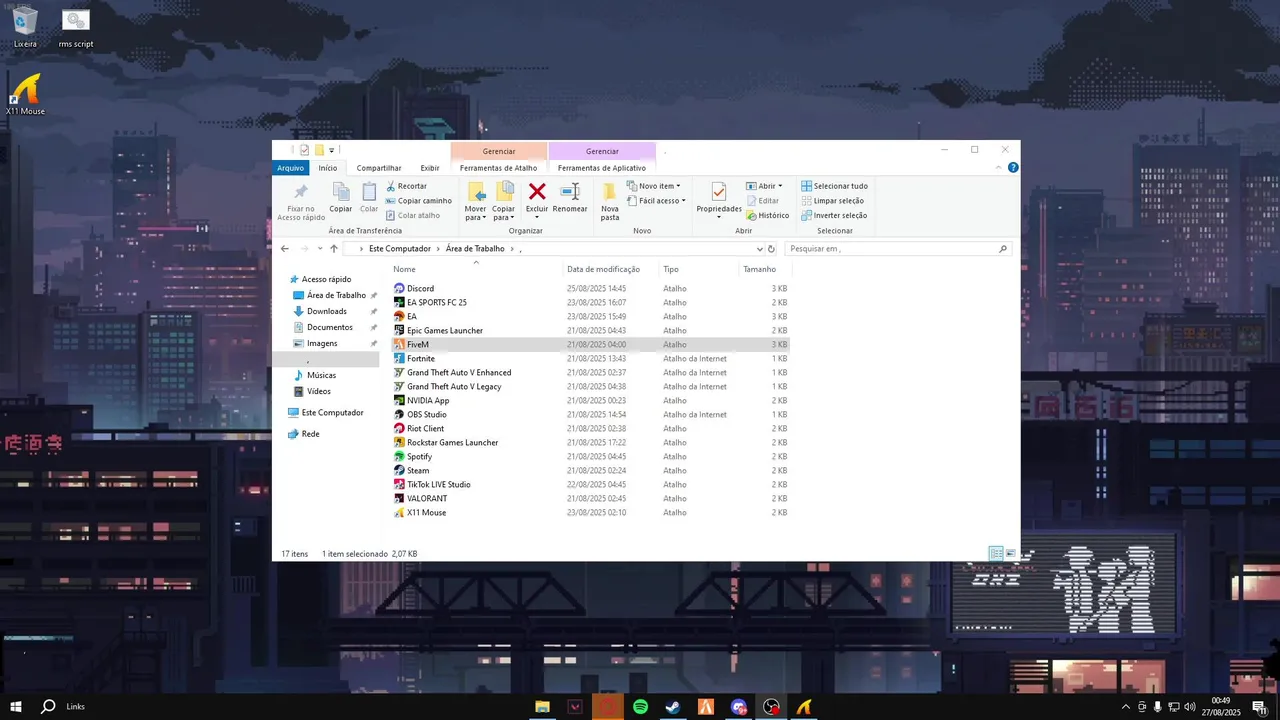This screenshot has width=1280, height=720.
Task: Switch to details view at window bottom-right
Action: [996, 553]
